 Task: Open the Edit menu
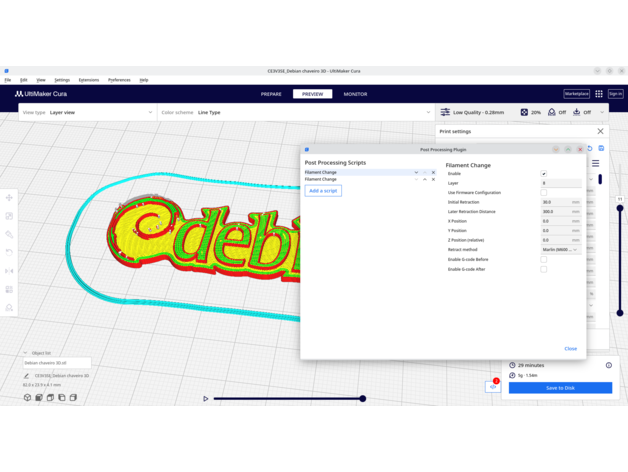point(24,80)
